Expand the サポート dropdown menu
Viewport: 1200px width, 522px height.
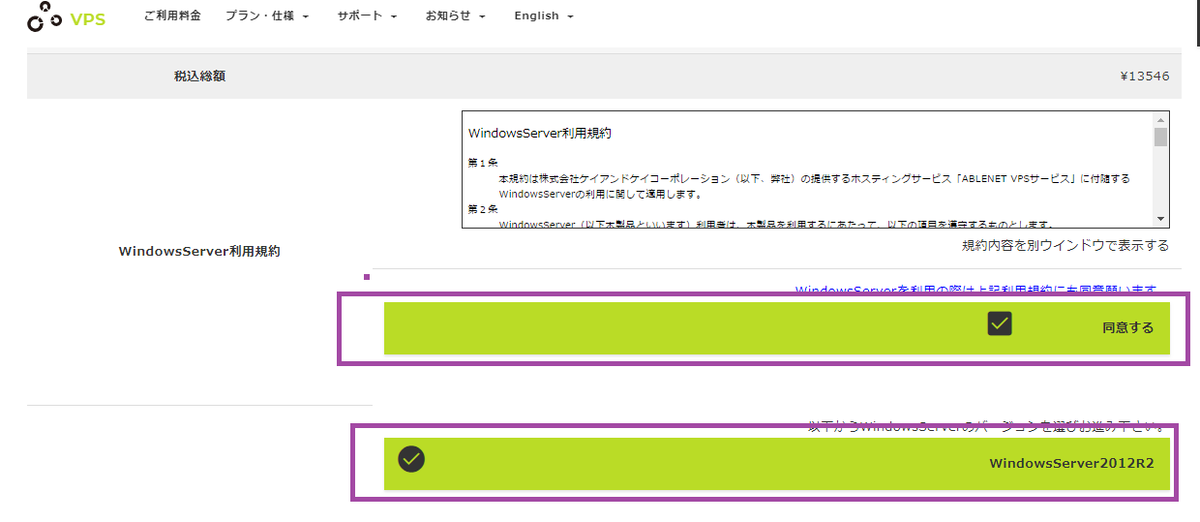point(368,16)
